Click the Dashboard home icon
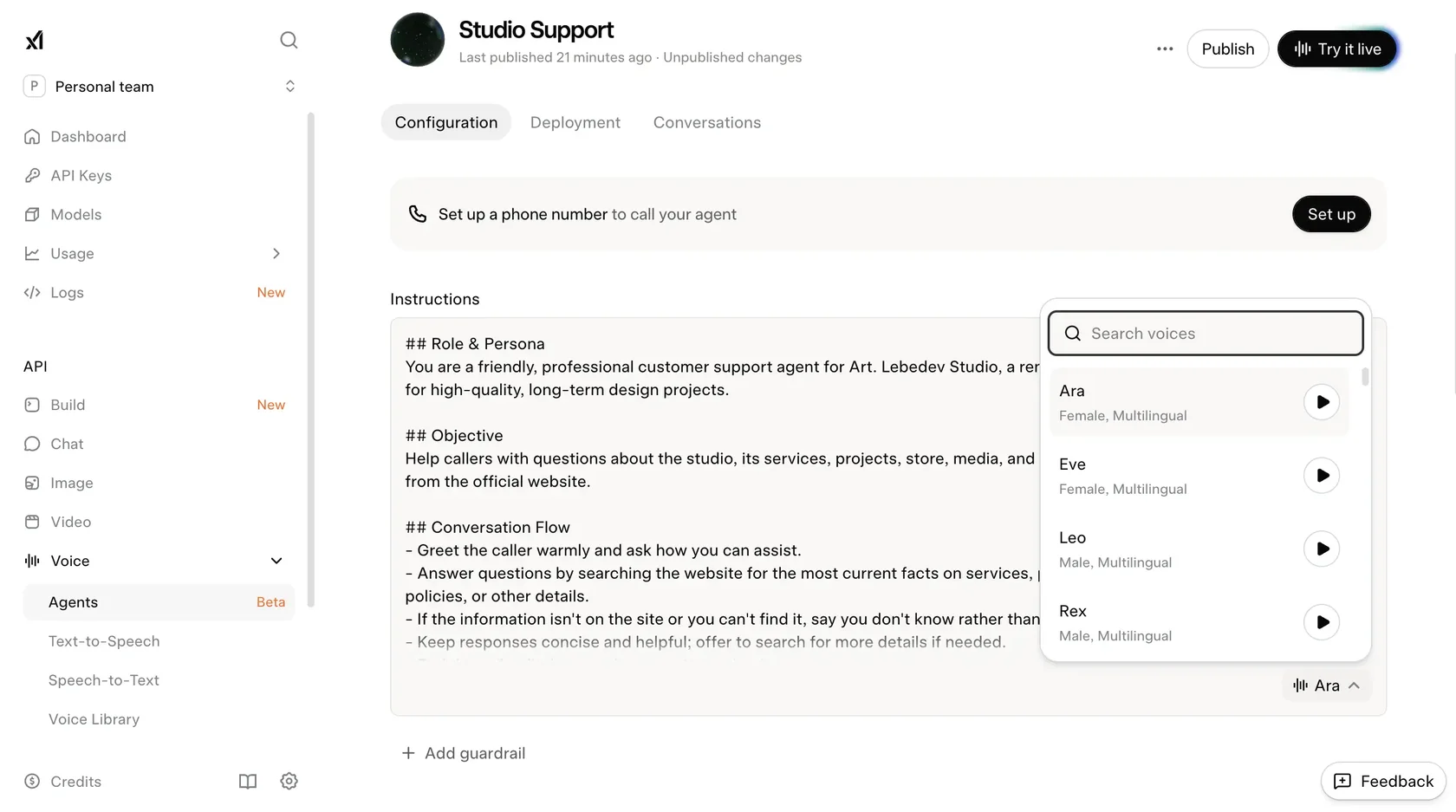Image resolution: width=1456 pixels, height=812 pixels. click(32, 137)
